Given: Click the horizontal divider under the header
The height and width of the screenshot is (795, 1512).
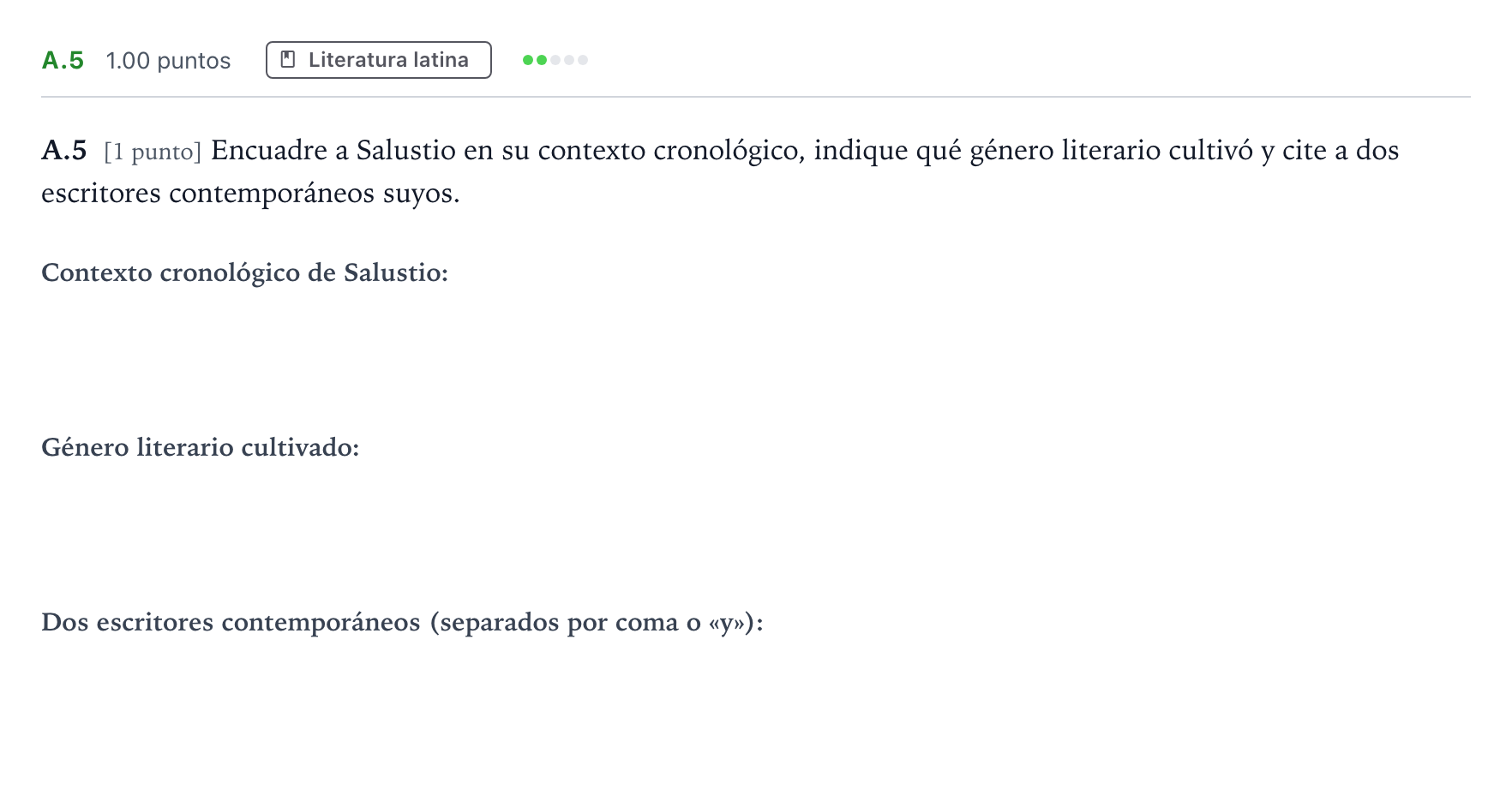Looking at the screenshot, I should pyautogui.click(x=756, y=97).
